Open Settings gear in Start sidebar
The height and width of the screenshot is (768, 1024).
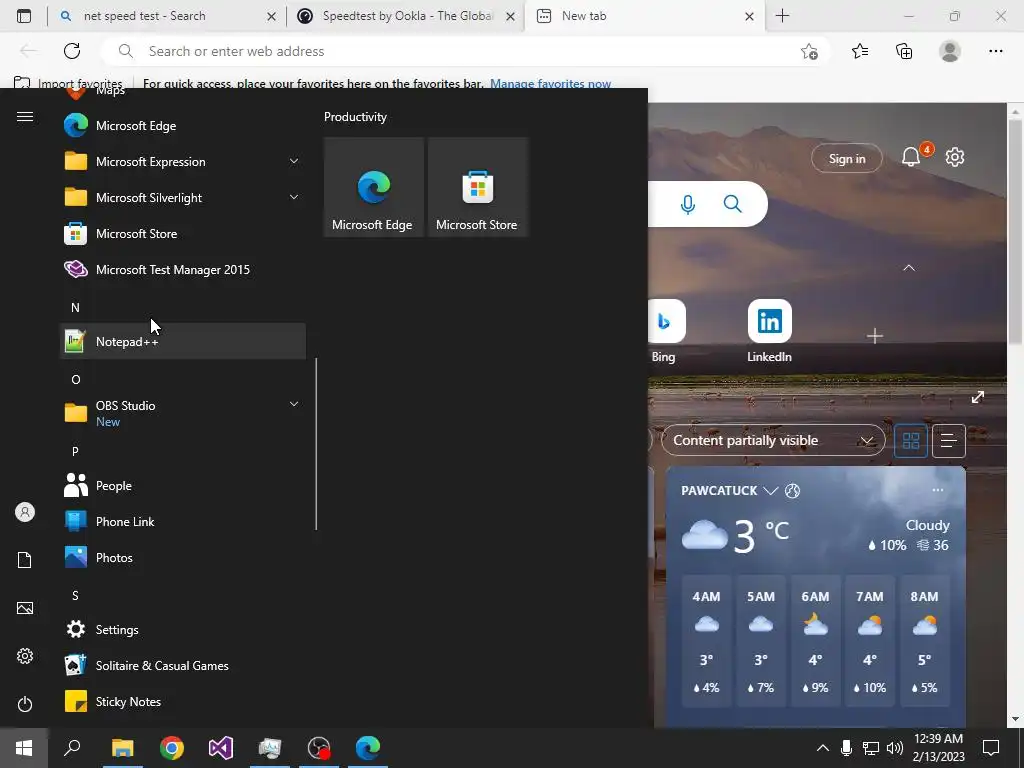pos(25,656)
